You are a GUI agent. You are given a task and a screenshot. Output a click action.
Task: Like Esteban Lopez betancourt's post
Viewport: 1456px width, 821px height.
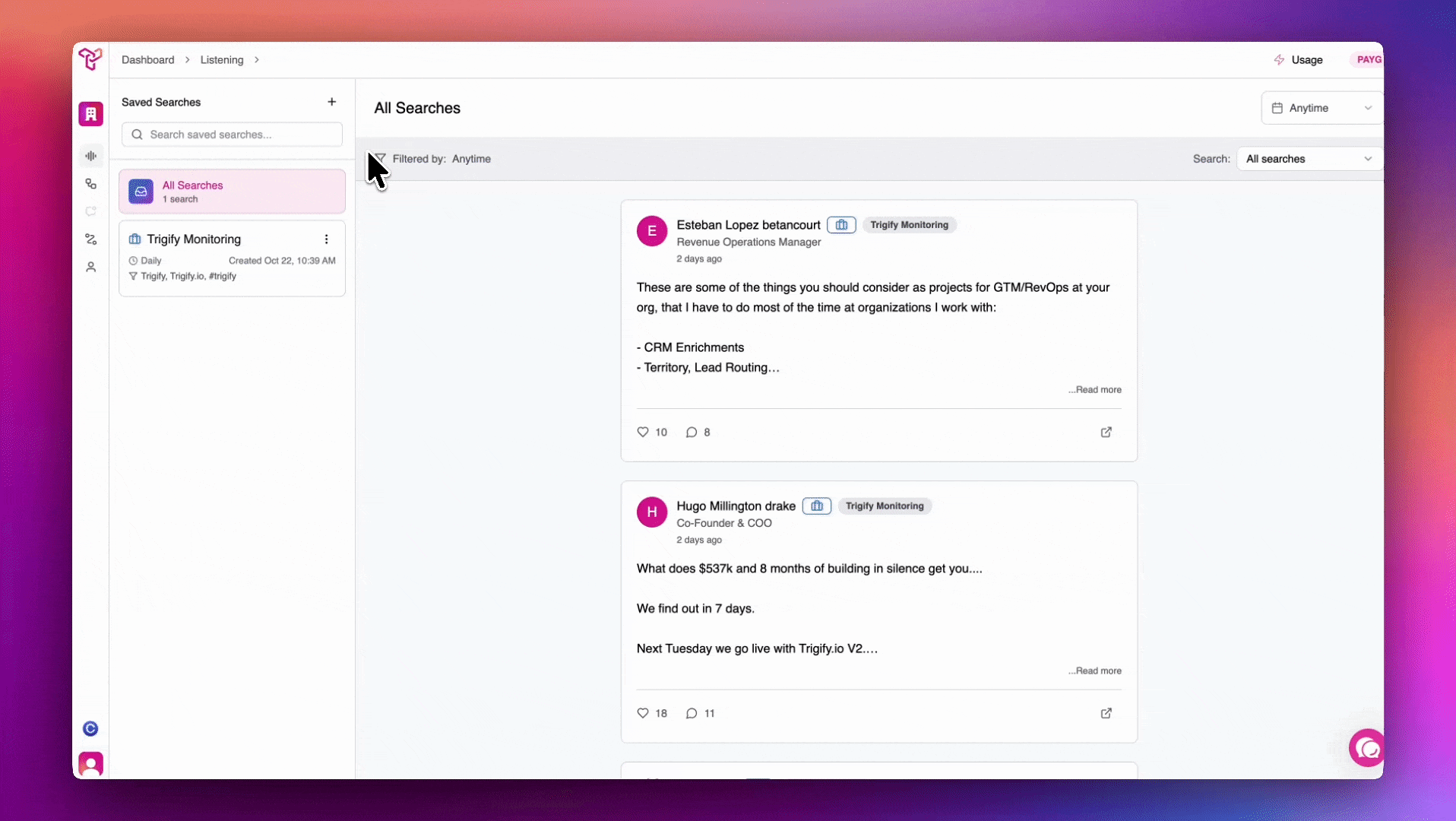(643, 433)
